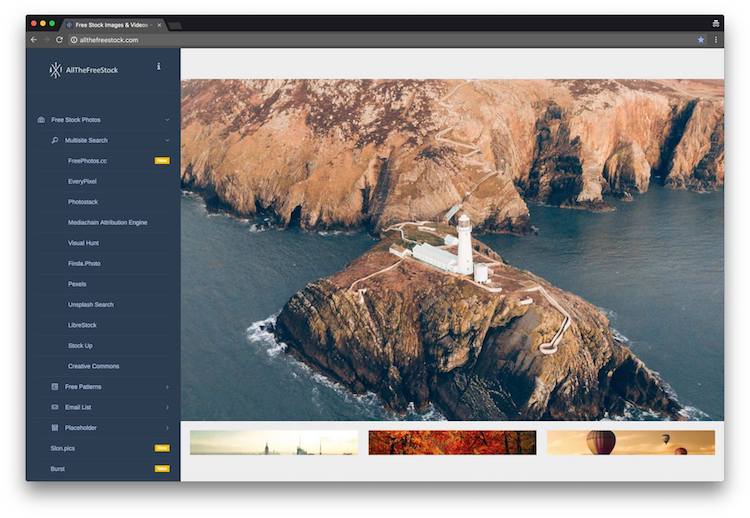Click the envelope icon beside Email List

55,407
